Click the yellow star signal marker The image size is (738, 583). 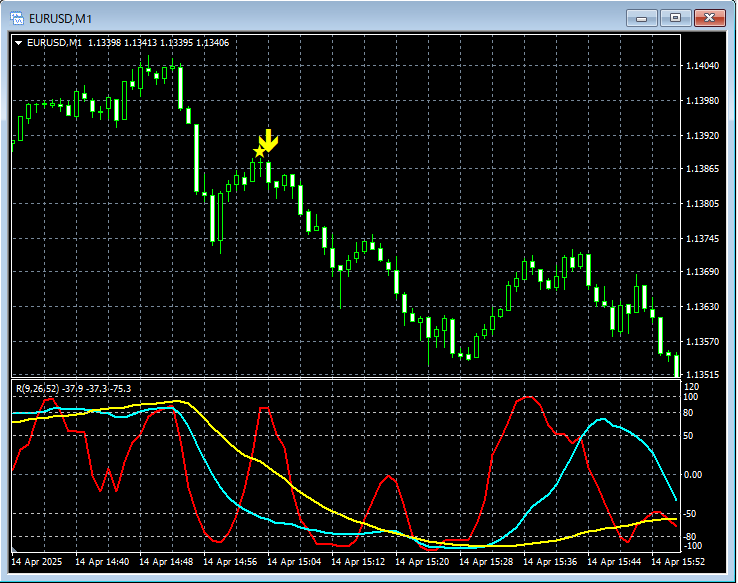pos(259,152)
